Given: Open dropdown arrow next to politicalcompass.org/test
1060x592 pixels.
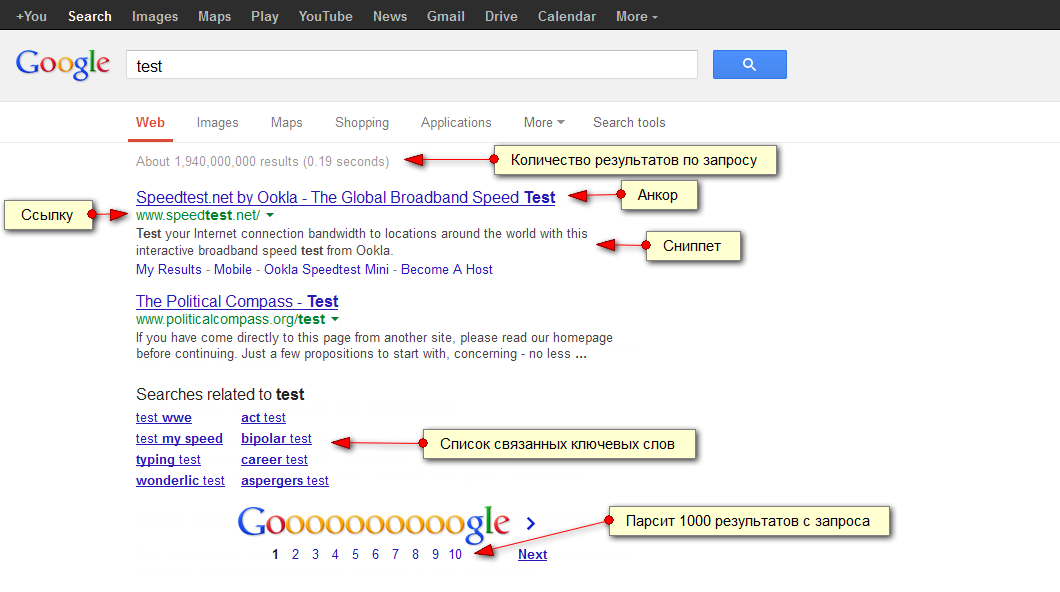Looking at the screenshot, I should 335,320.
